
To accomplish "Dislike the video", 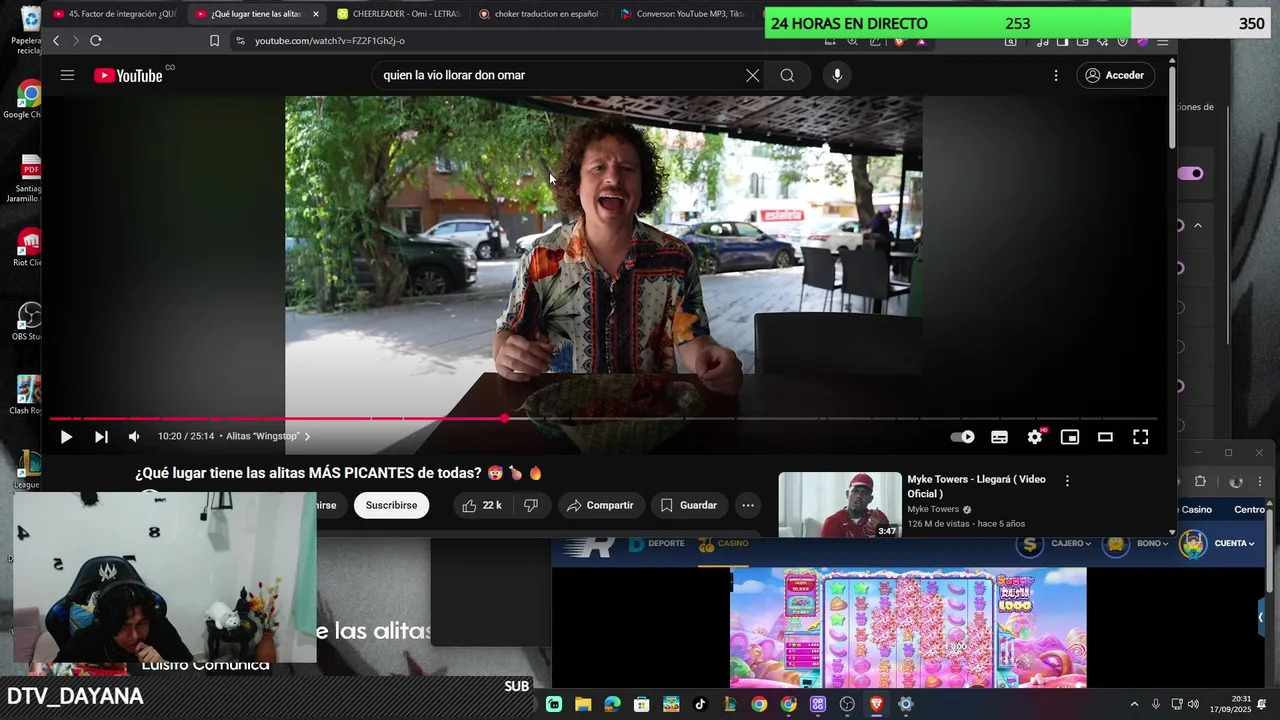I will click(531, 505).
